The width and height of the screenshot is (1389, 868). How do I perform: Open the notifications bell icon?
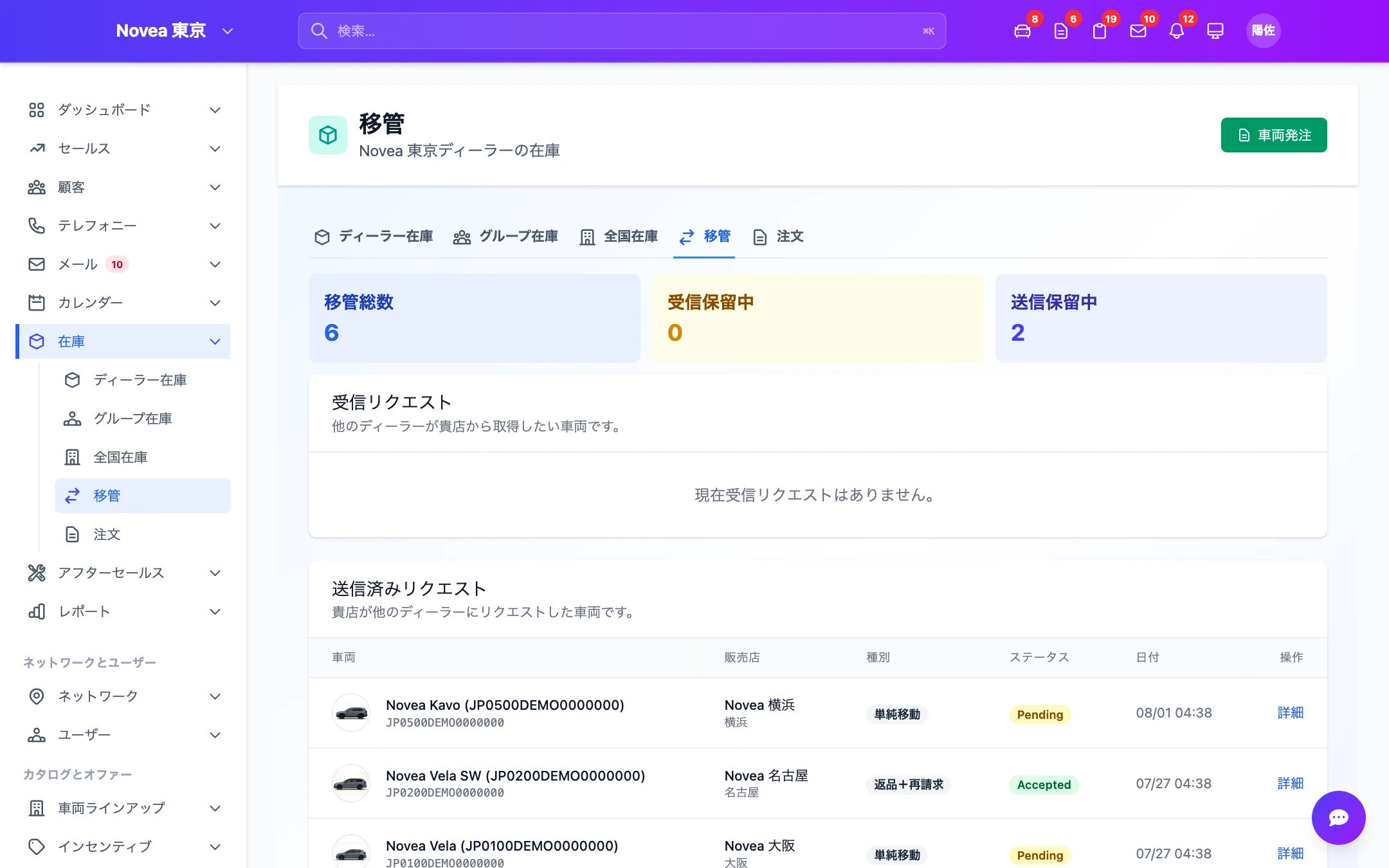point(1176,31)
